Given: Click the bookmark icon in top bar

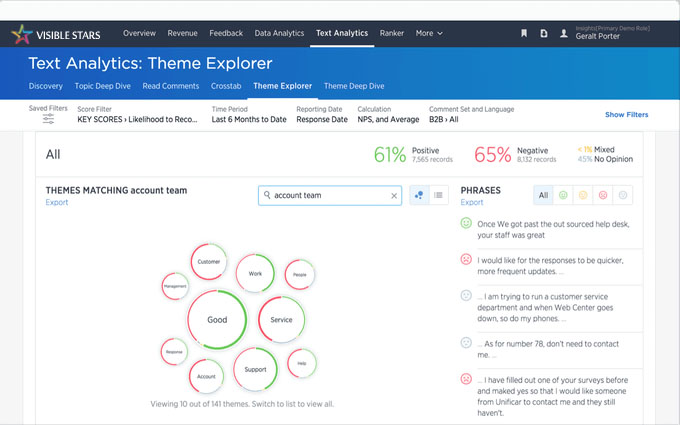Looking at the screenshot, I should pyautogui.click(x=524, y=33).
